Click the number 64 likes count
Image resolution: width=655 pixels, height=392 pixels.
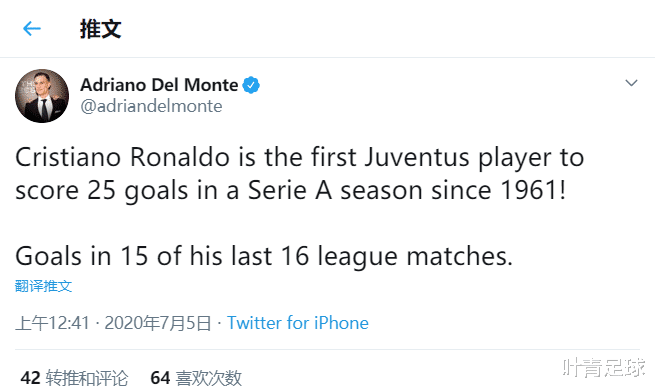160,378
